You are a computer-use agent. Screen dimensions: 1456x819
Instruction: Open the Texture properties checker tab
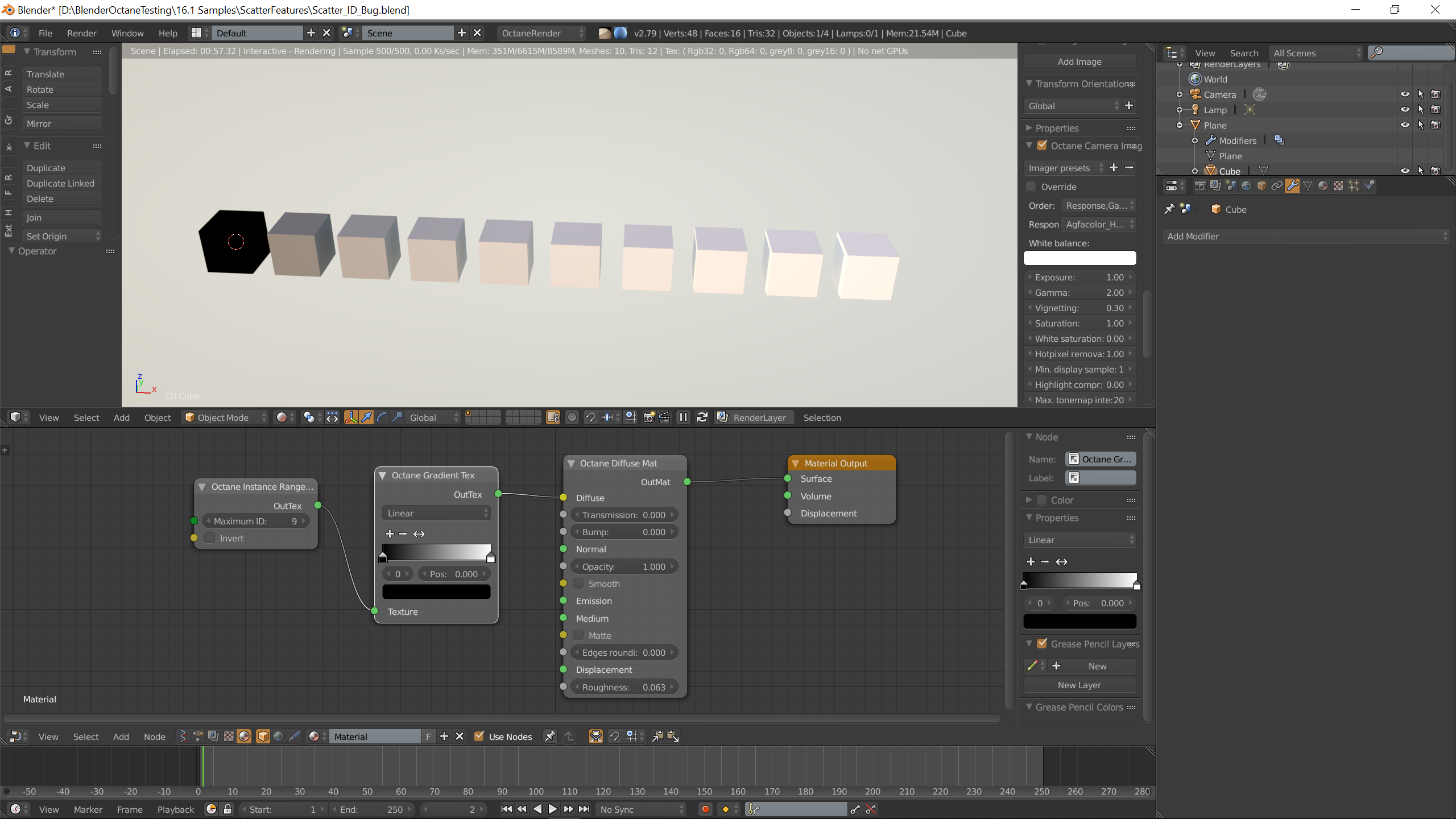pyautogui.click(x=1338, y=185)
